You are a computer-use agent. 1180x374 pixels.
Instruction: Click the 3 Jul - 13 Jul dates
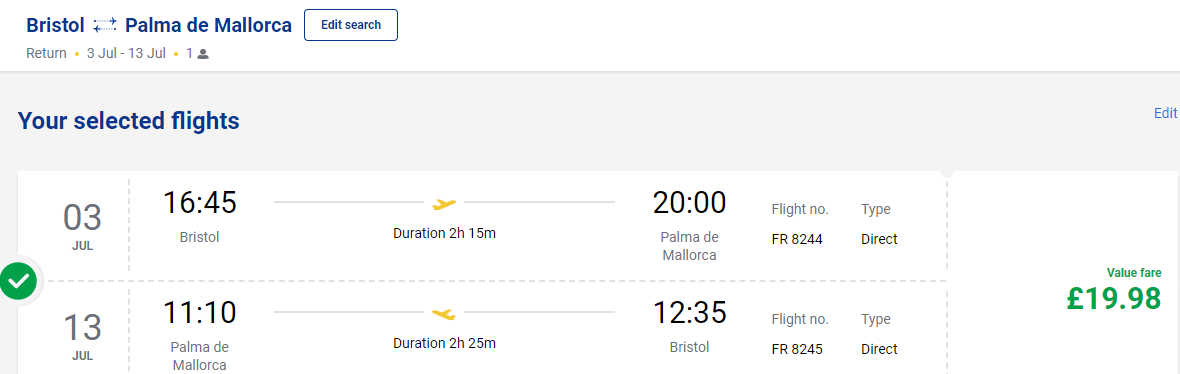point(126,54)
